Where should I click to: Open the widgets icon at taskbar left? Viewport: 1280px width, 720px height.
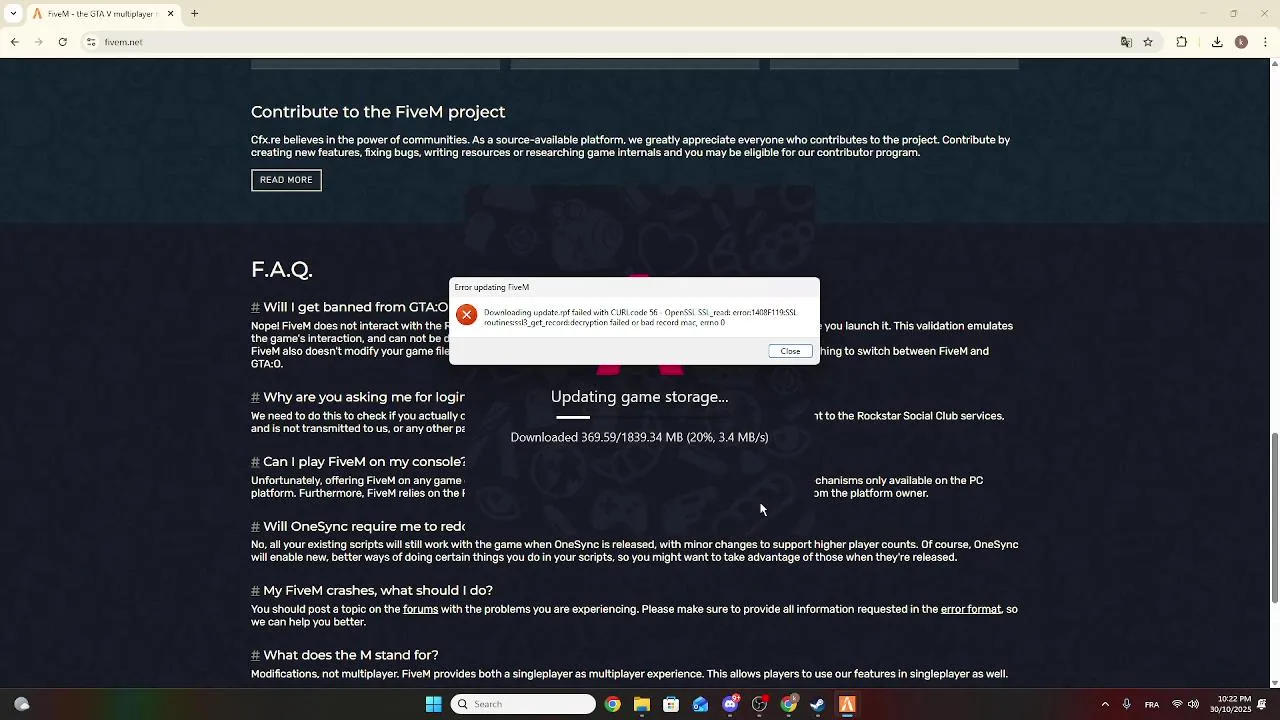22,704
